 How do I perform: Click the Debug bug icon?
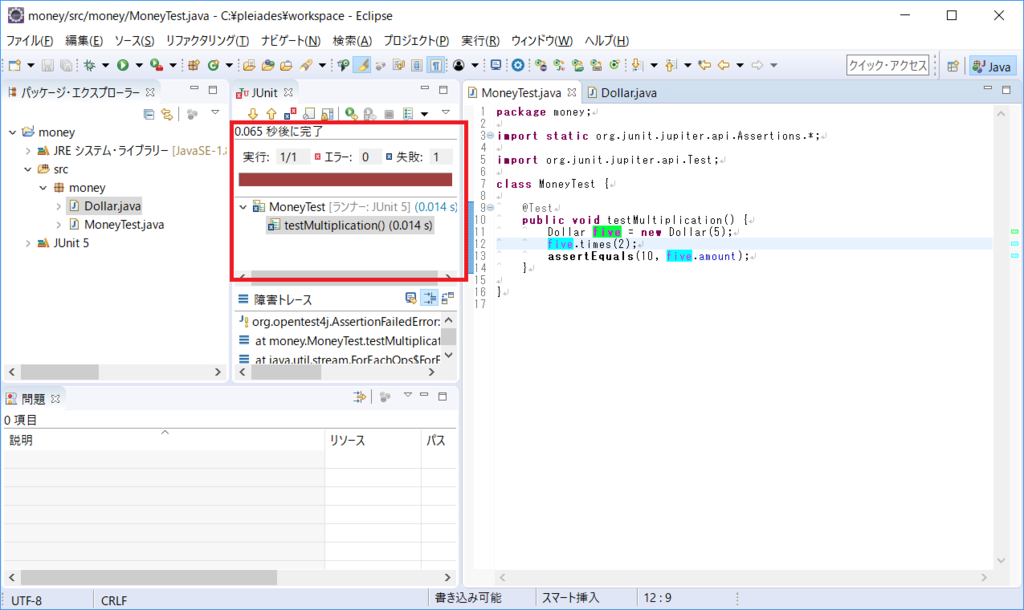[x=89, y=65]
